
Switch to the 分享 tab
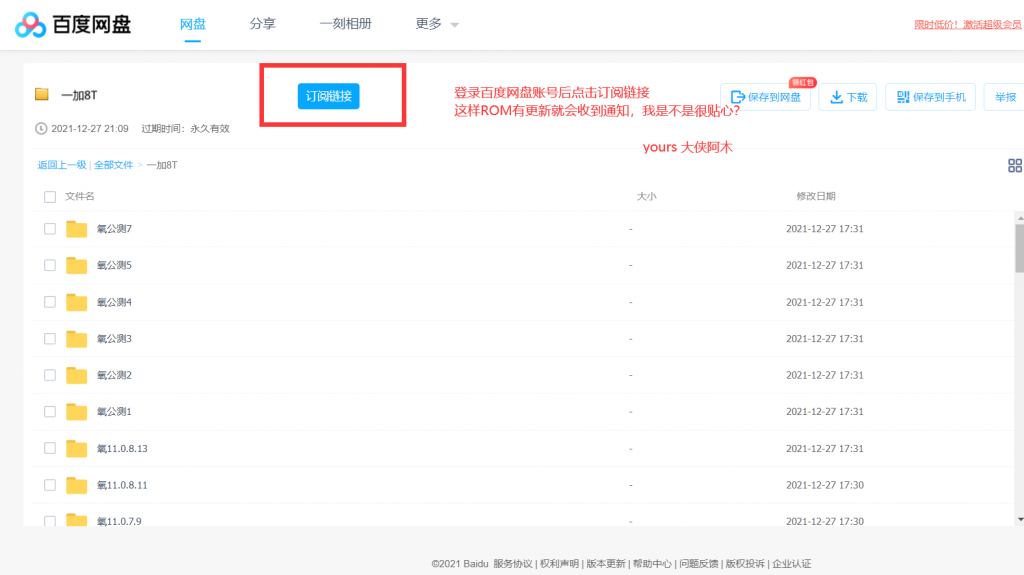pos(263,24)
